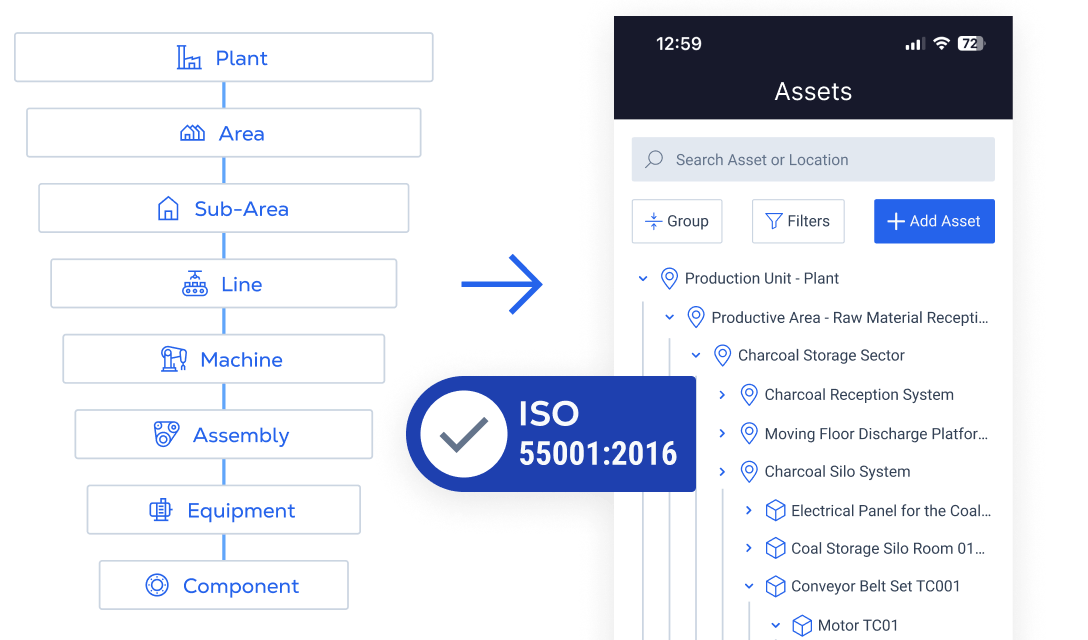The height and width of the screenshot is (640, 1088).
Task: Collapse Productive Area - Raw Material Reception
Action: pyautogui.click(x=670, y=318)
